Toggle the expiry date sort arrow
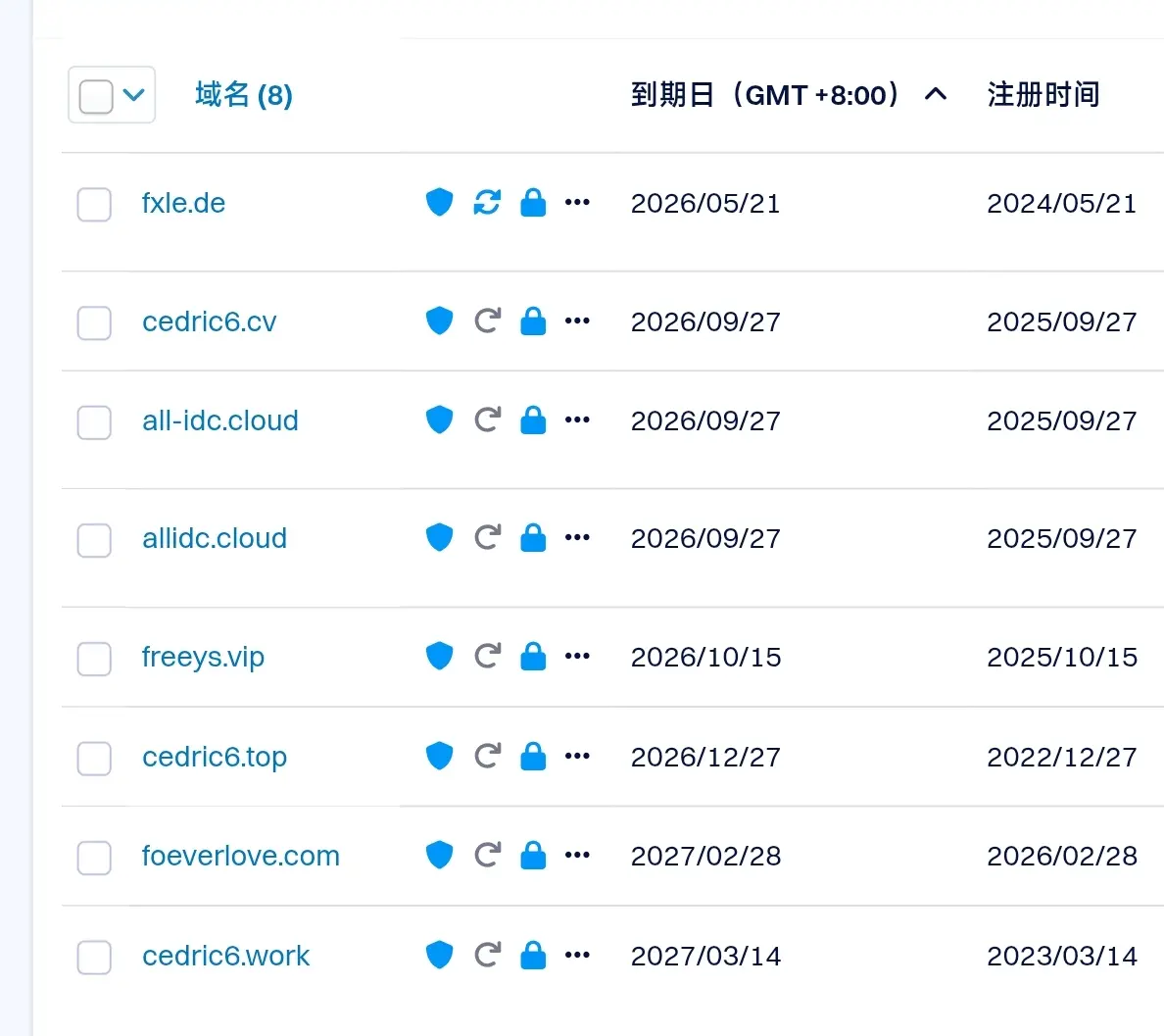Viewport: 1164px width, 1036px height. [936, 94]
